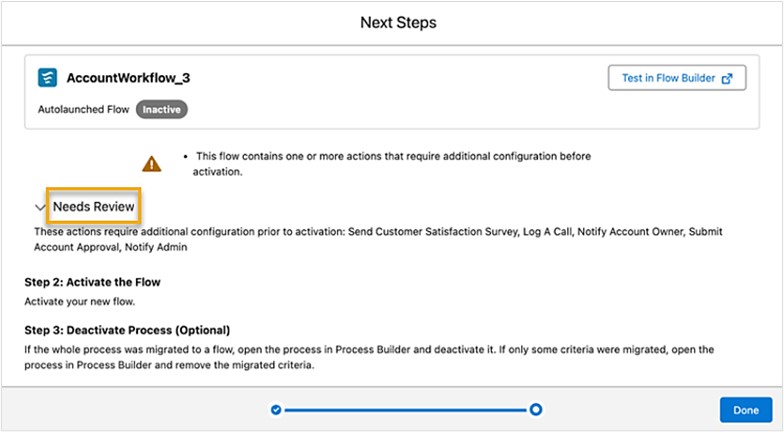
Task: Click the progress bar line between steps
Action: (x=405, y=409)
